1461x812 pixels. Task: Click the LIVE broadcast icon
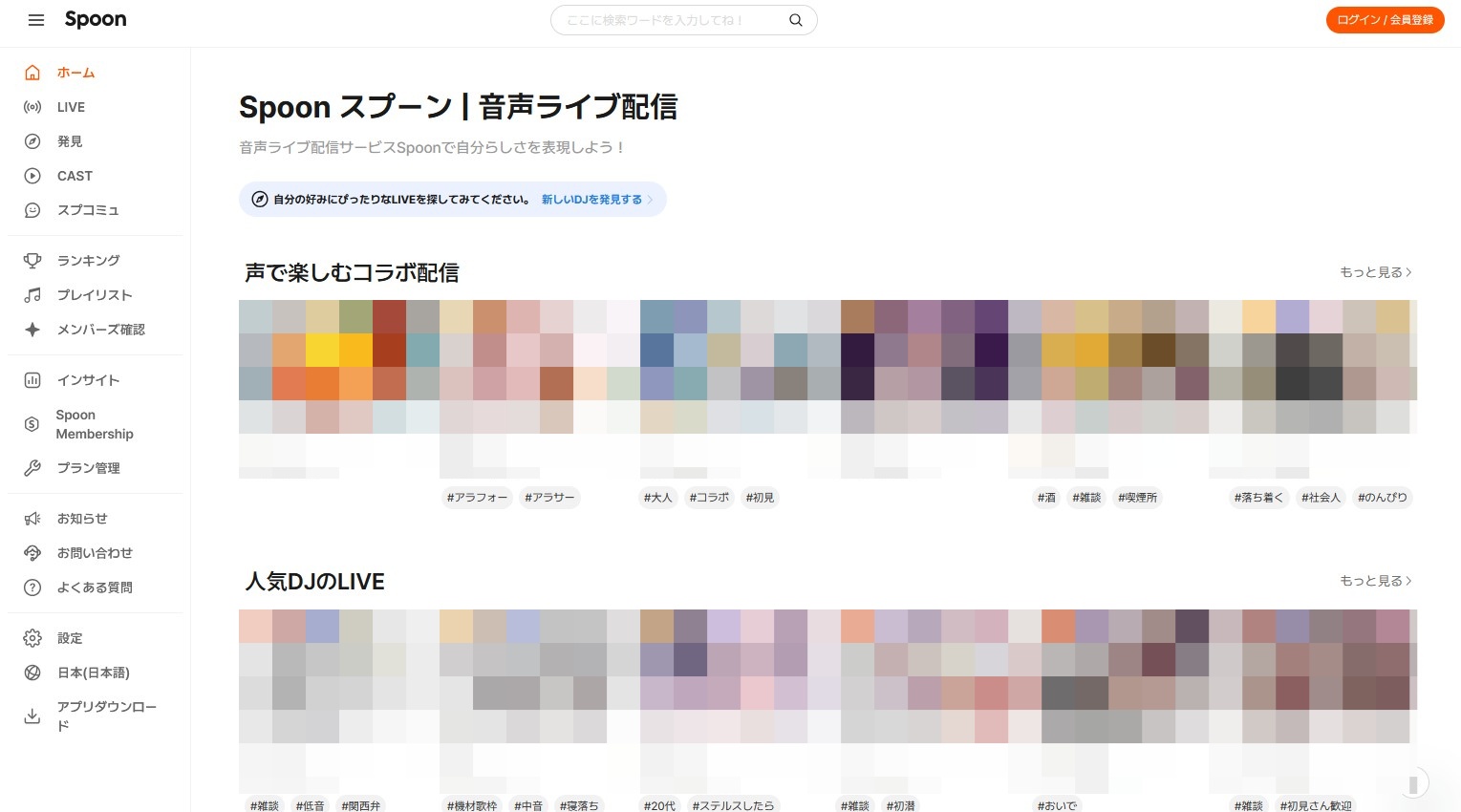coord(32,107)
